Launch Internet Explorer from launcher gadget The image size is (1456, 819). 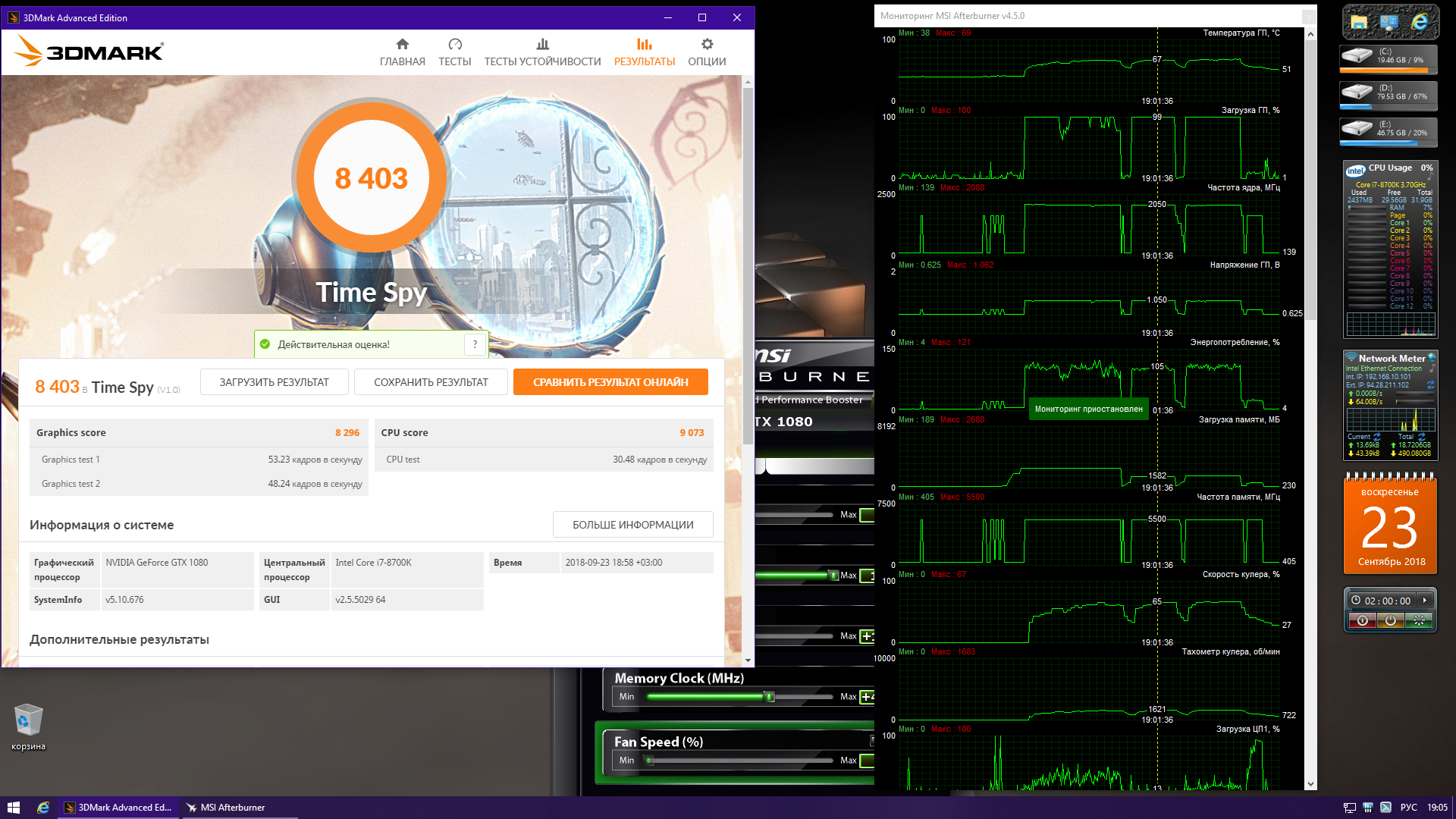[x=1420, y=22]
